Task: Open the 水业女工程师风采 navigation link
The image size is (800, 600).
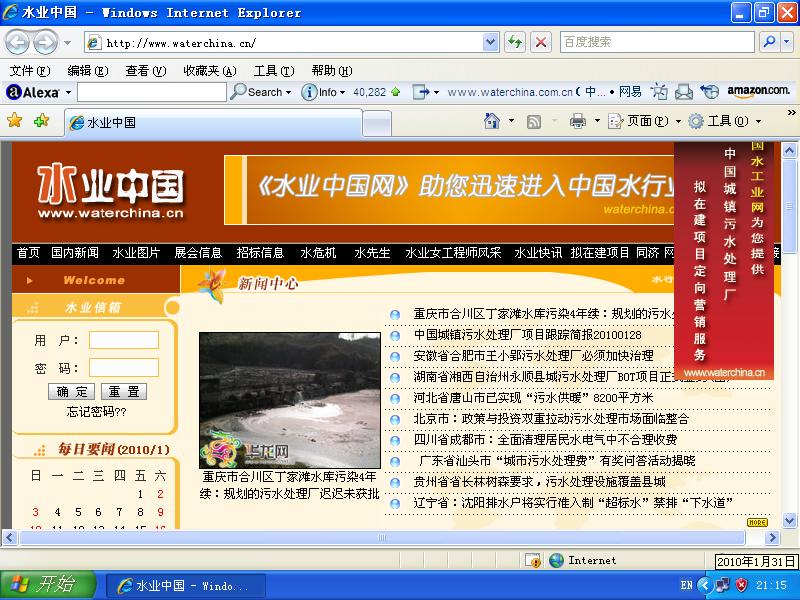Action: coord(453,253)
